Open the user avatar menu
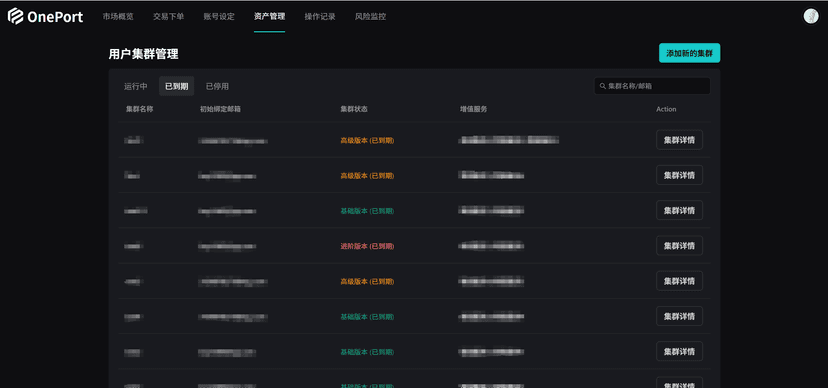 point(811,16)
